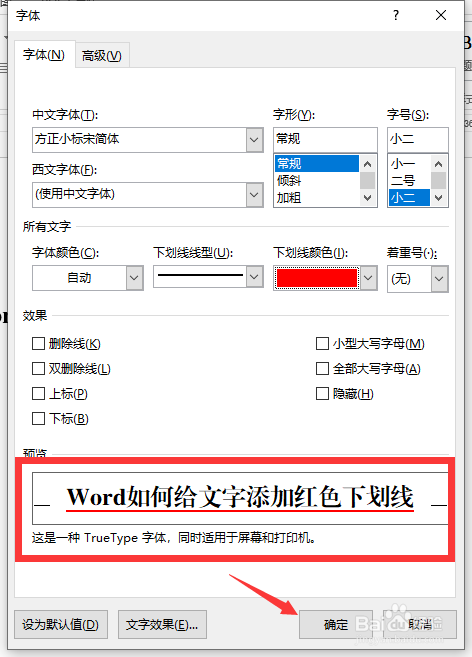Enable the 上标(P) checkbox
472x657 pixels.
pos(39,394)
